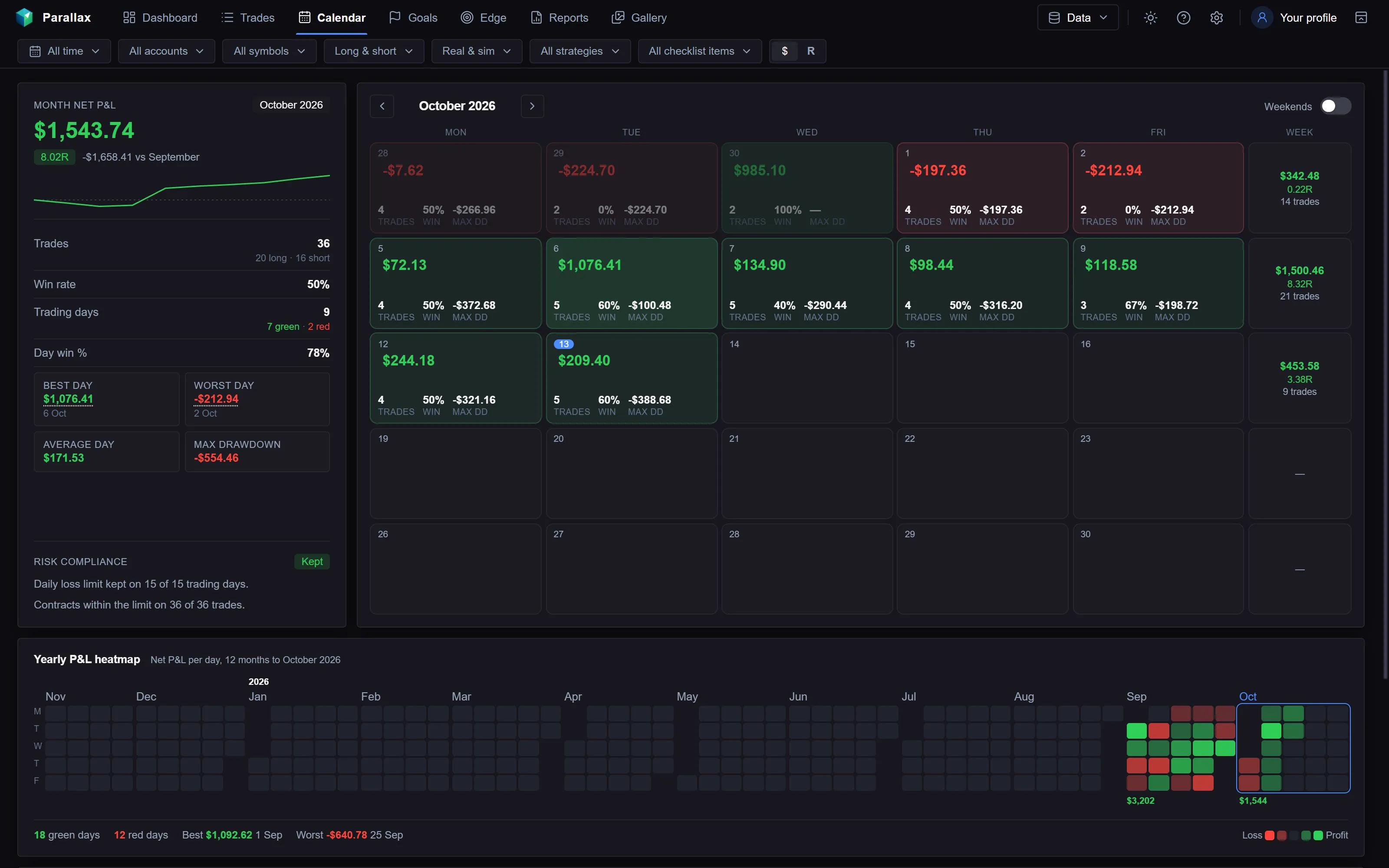Open the Edge tab
The width and height of the screenshot is (1389, 868).
[x=484, y=18]
